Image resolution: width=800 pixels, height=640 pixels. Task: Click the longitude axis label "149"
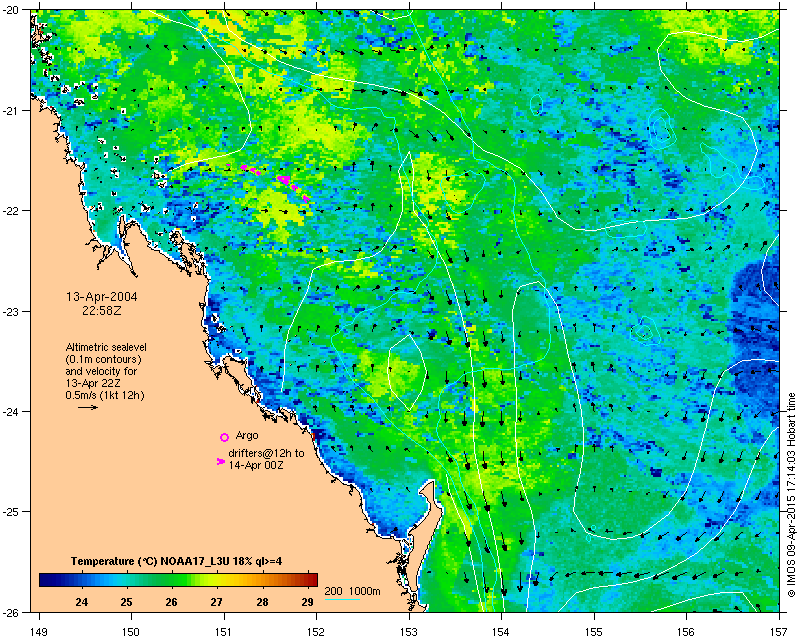(39, 632)
